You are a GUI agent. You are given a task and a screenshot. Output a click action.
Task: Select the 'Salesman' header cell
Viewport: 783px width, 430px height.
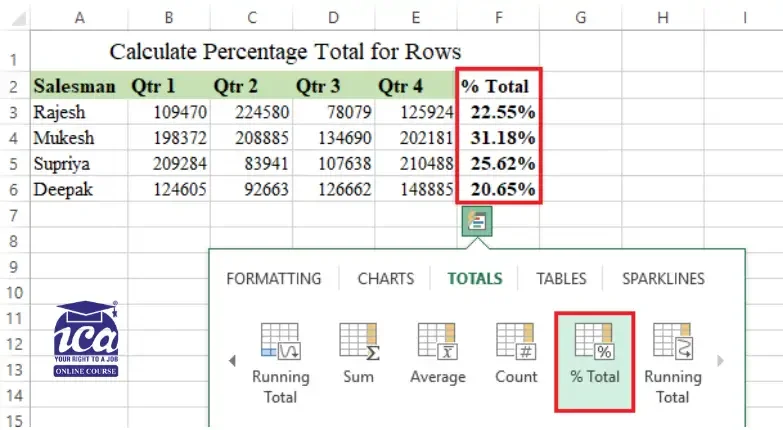tap(79, 86)
